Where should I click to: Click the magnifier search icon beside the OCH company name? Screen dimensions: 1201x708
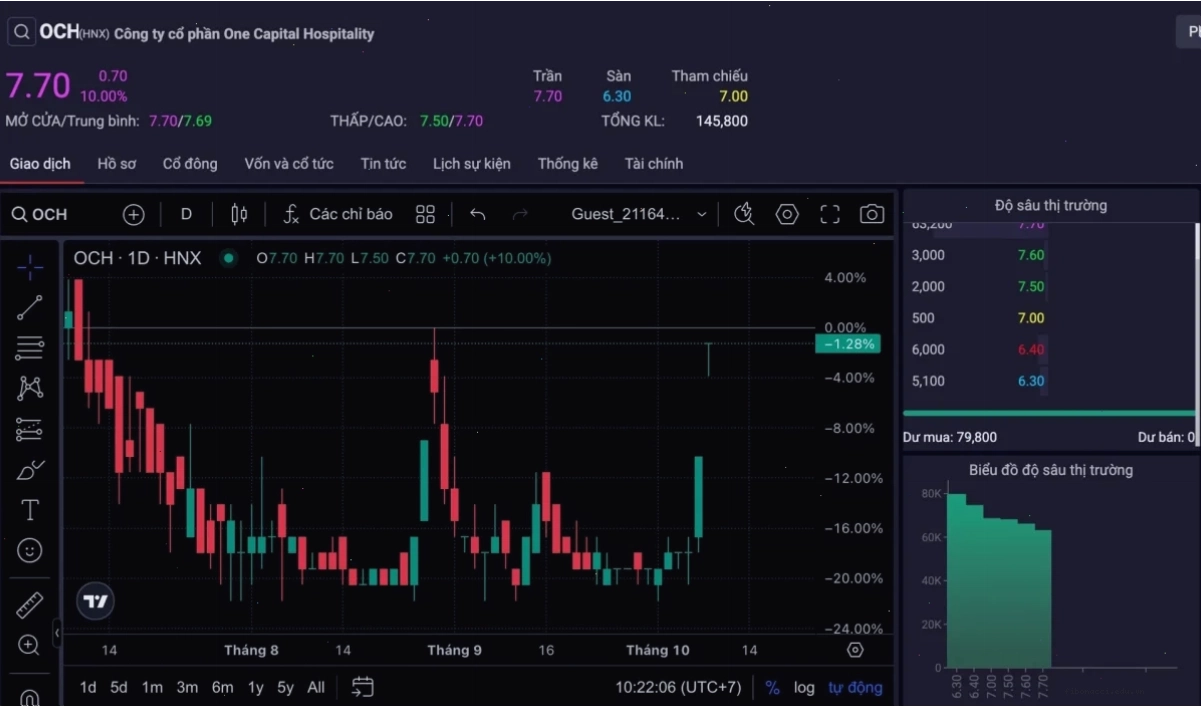click(21, 32)
